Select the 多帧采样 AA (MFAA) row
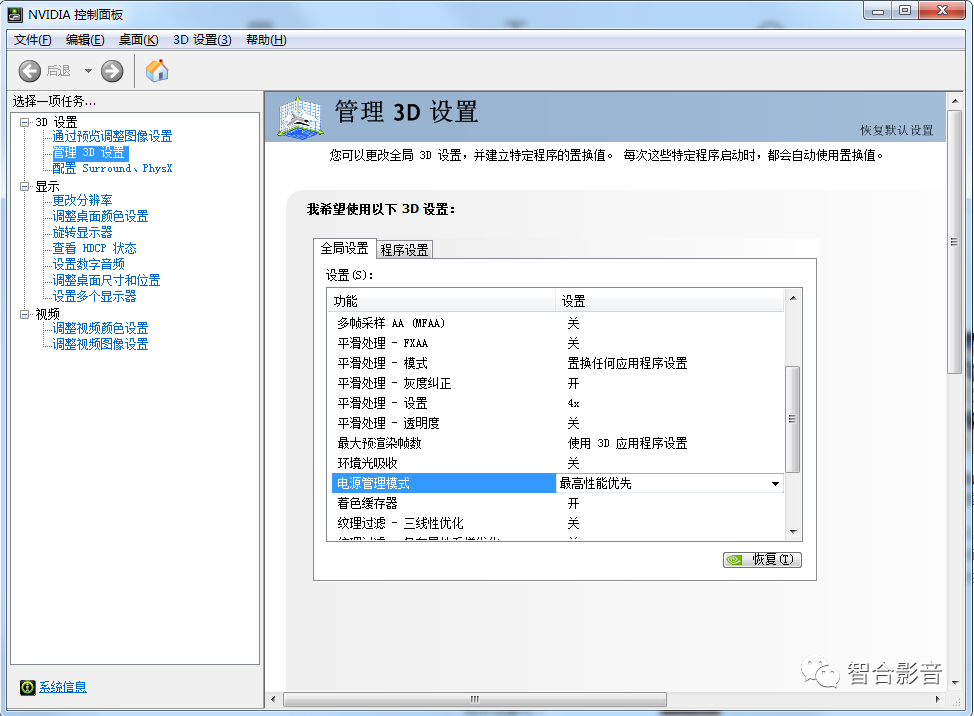The width and height of the screenshot is (974, 716). coord(557,323)
